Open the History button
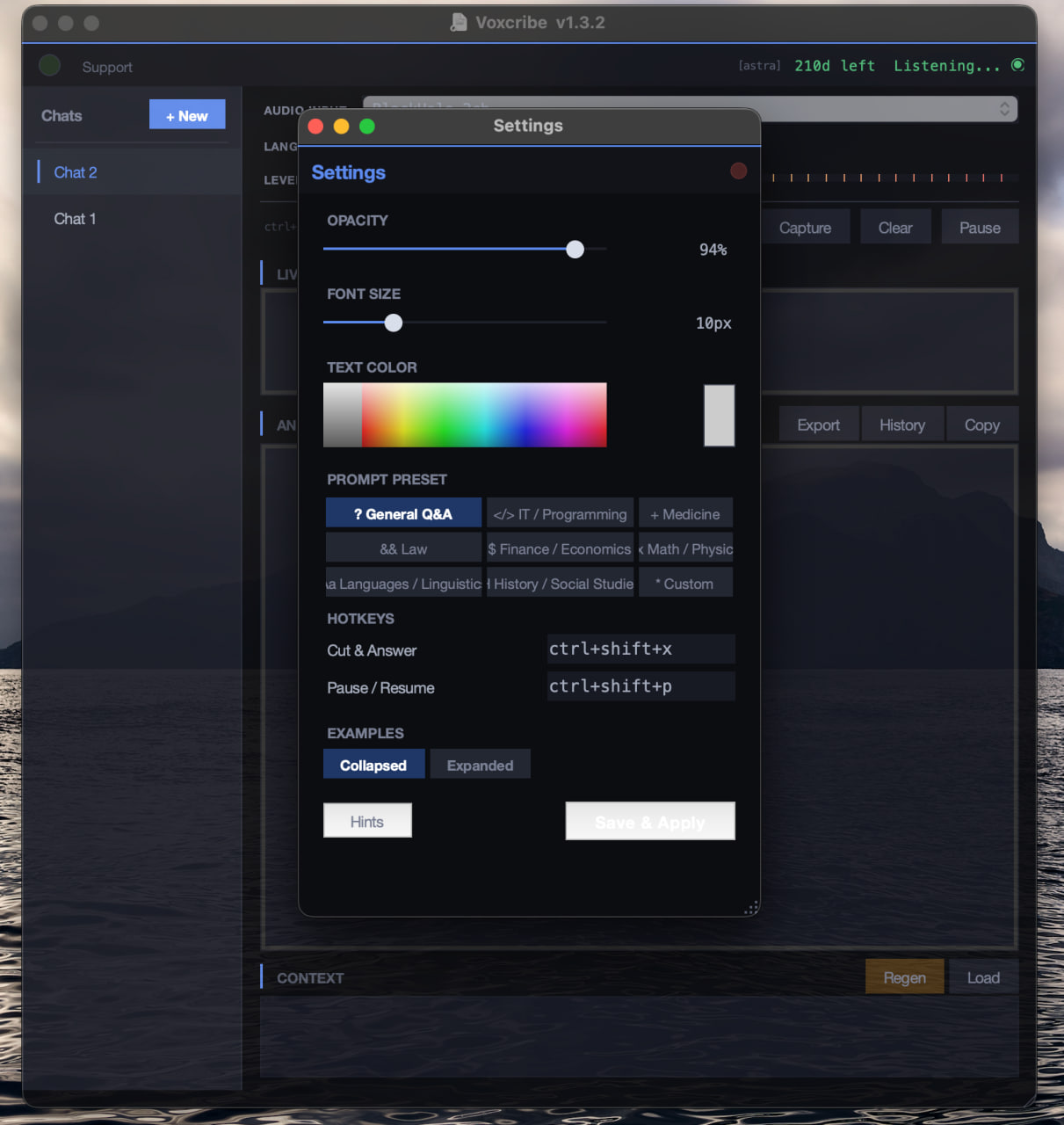 [902, 425]
